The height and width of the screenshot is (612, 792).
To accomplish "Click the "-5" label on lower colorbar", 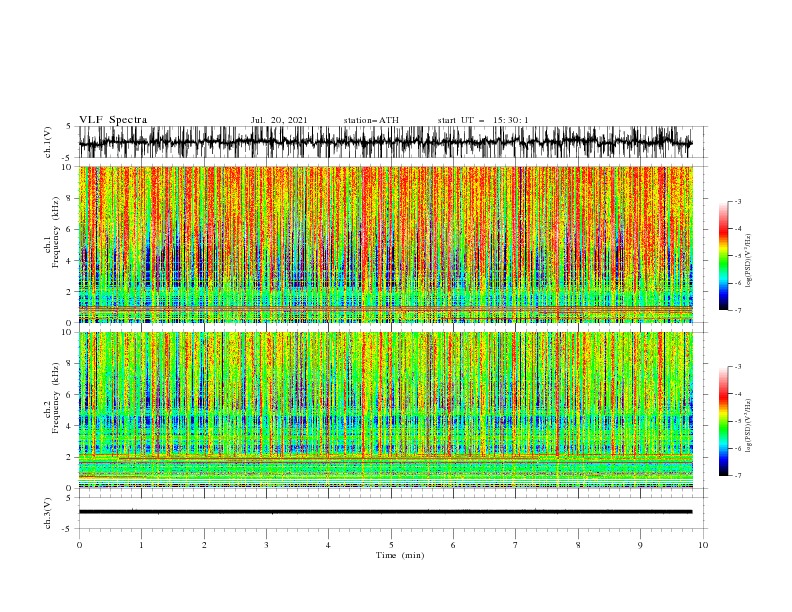I will (x=737, y=421).
